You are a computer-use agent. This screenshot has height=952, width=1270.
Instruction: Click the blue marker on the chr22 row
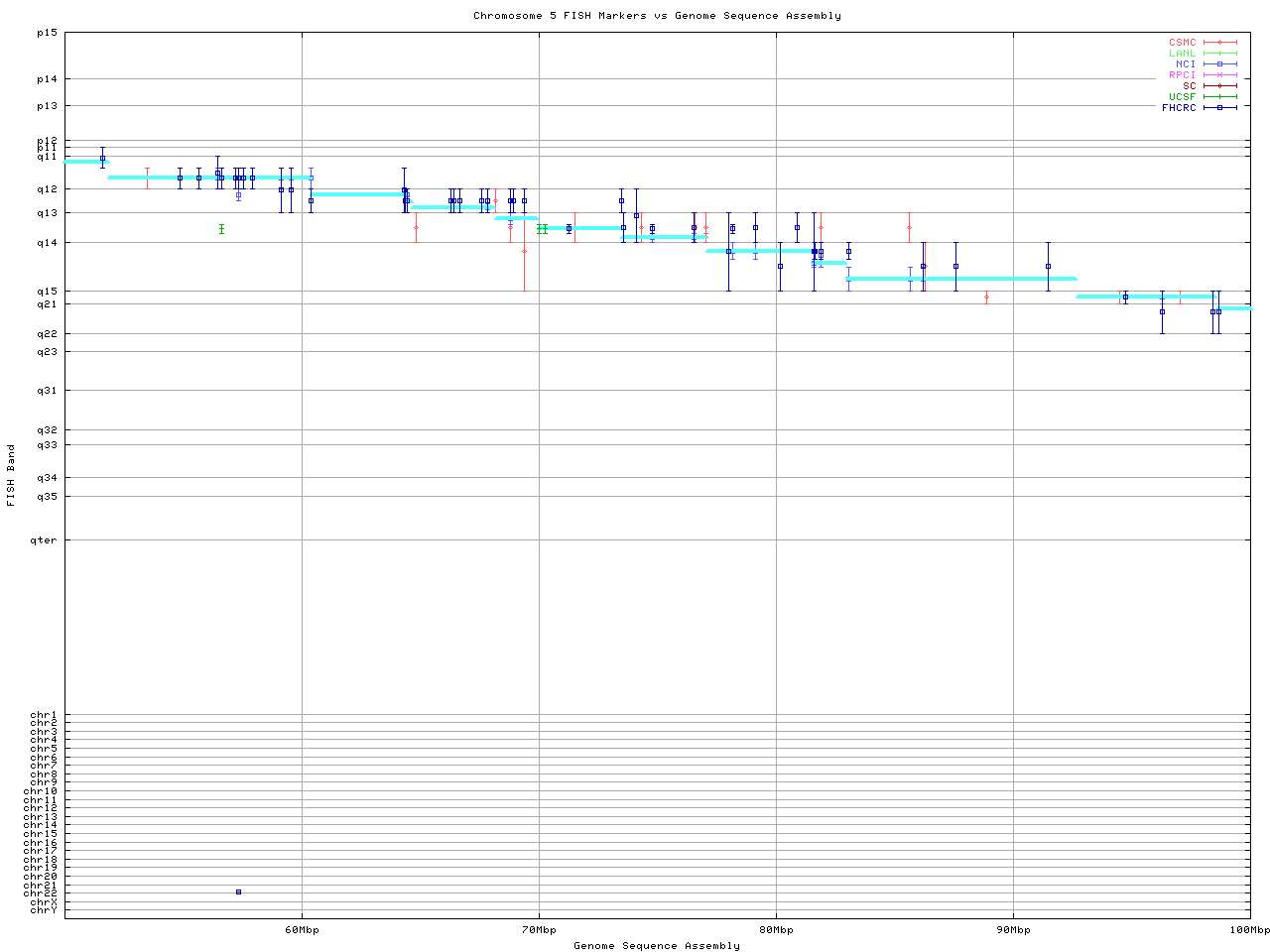pyautogui.click(x=238, y=892)
